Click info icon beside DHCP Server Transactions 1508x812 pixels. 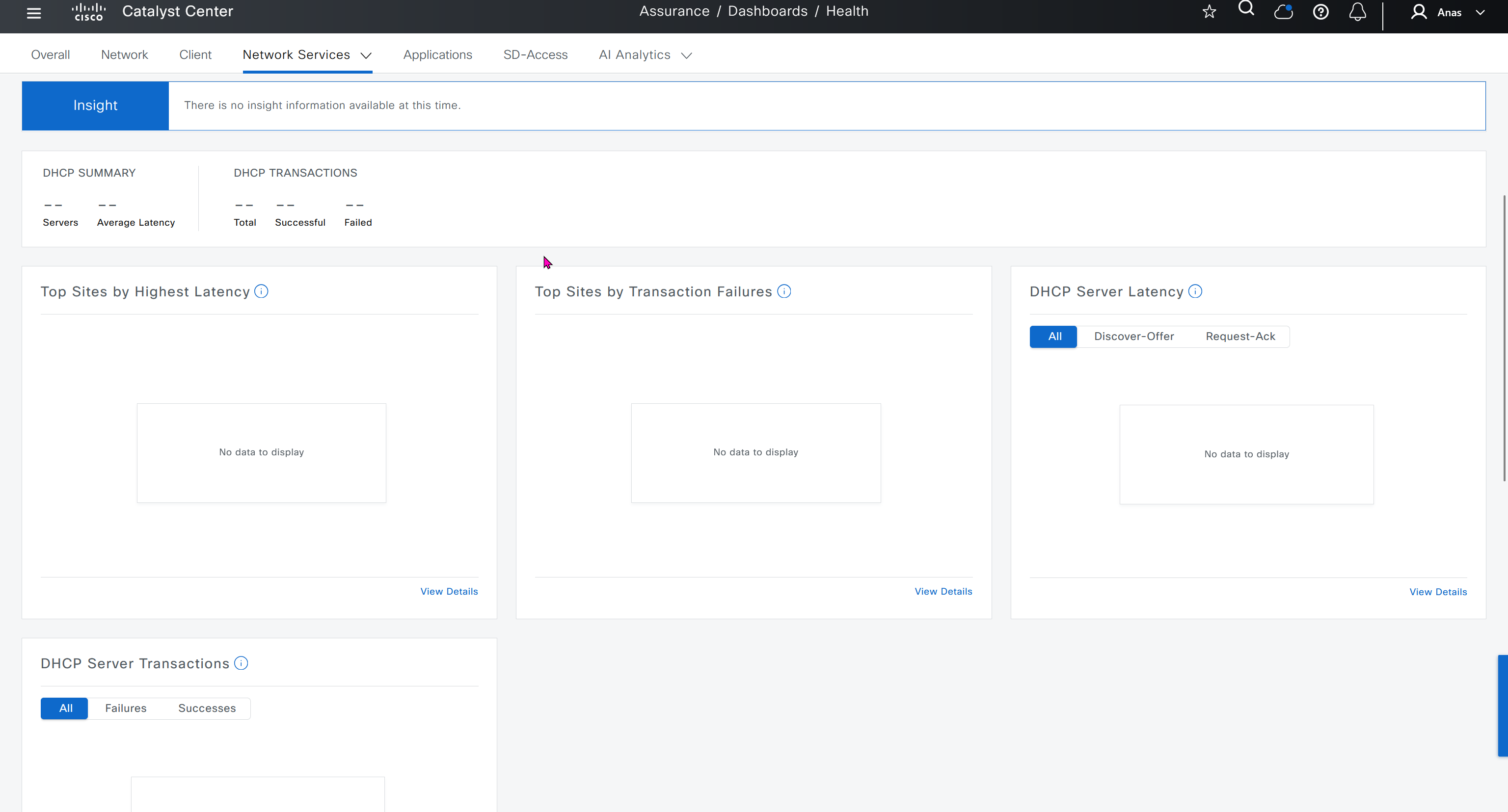pyautogui.click(x=241, y=663)
